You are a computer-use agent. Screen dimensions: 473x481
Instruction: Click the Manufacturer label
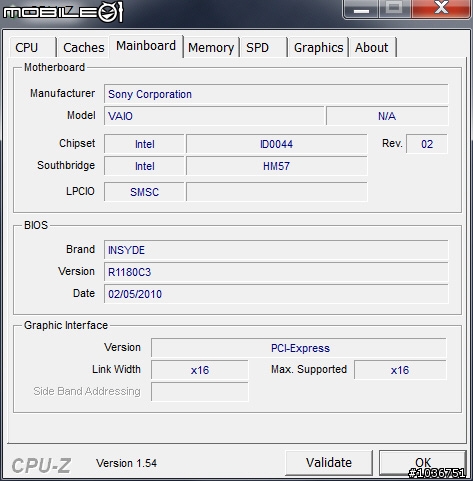click(x=63, y=93)
